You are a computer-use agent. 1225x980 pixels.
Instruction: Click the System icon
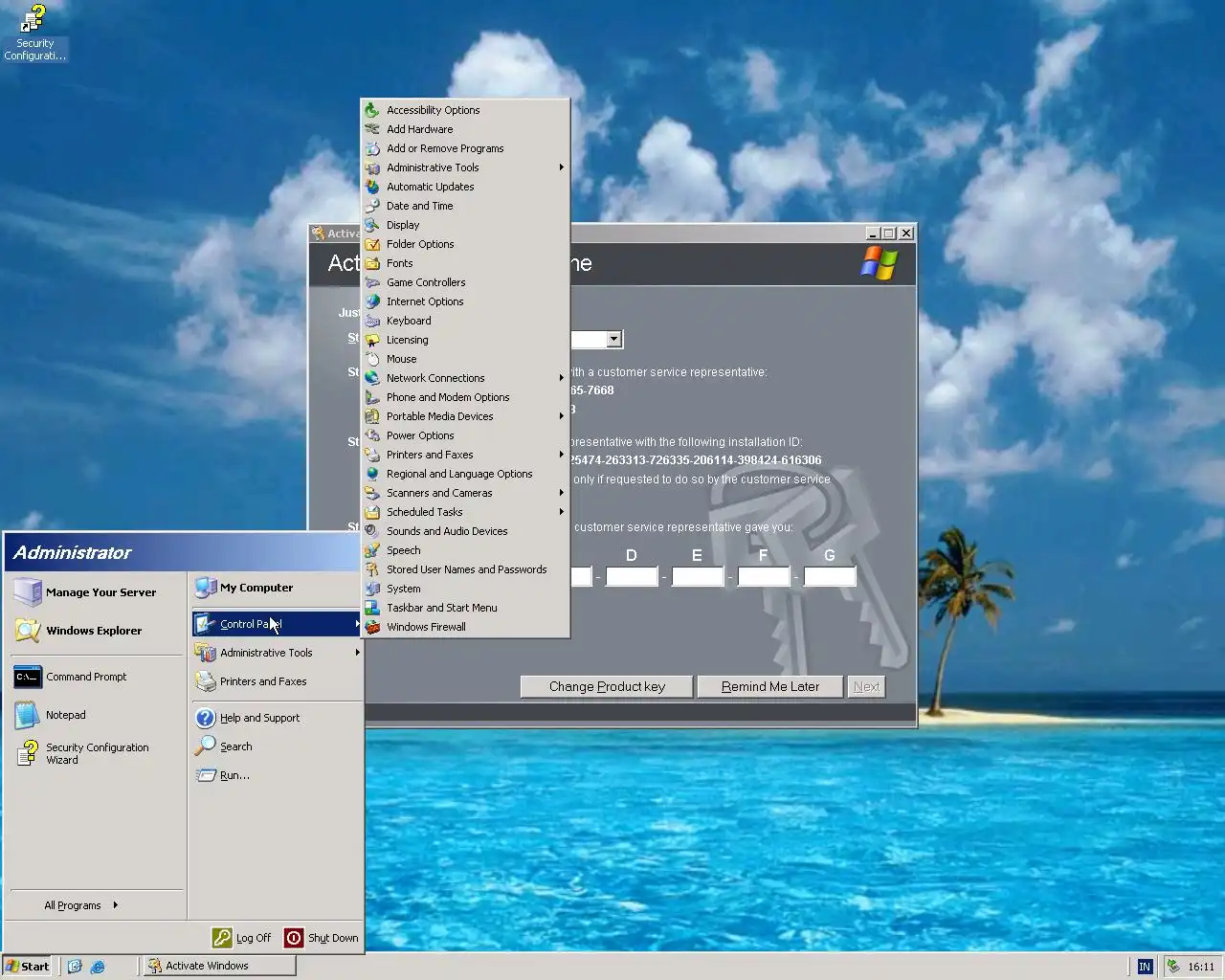(372, 589)
